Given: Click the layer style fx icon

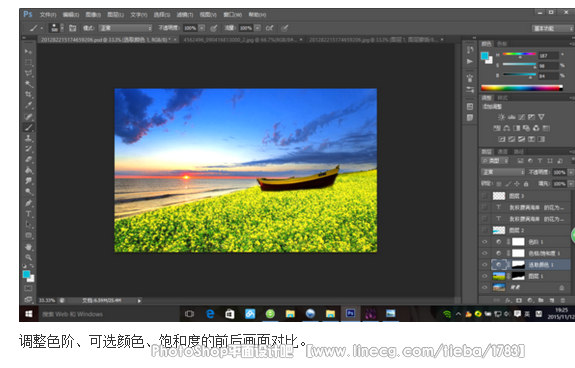Looking at the screenshot, I should click(508, 300).
